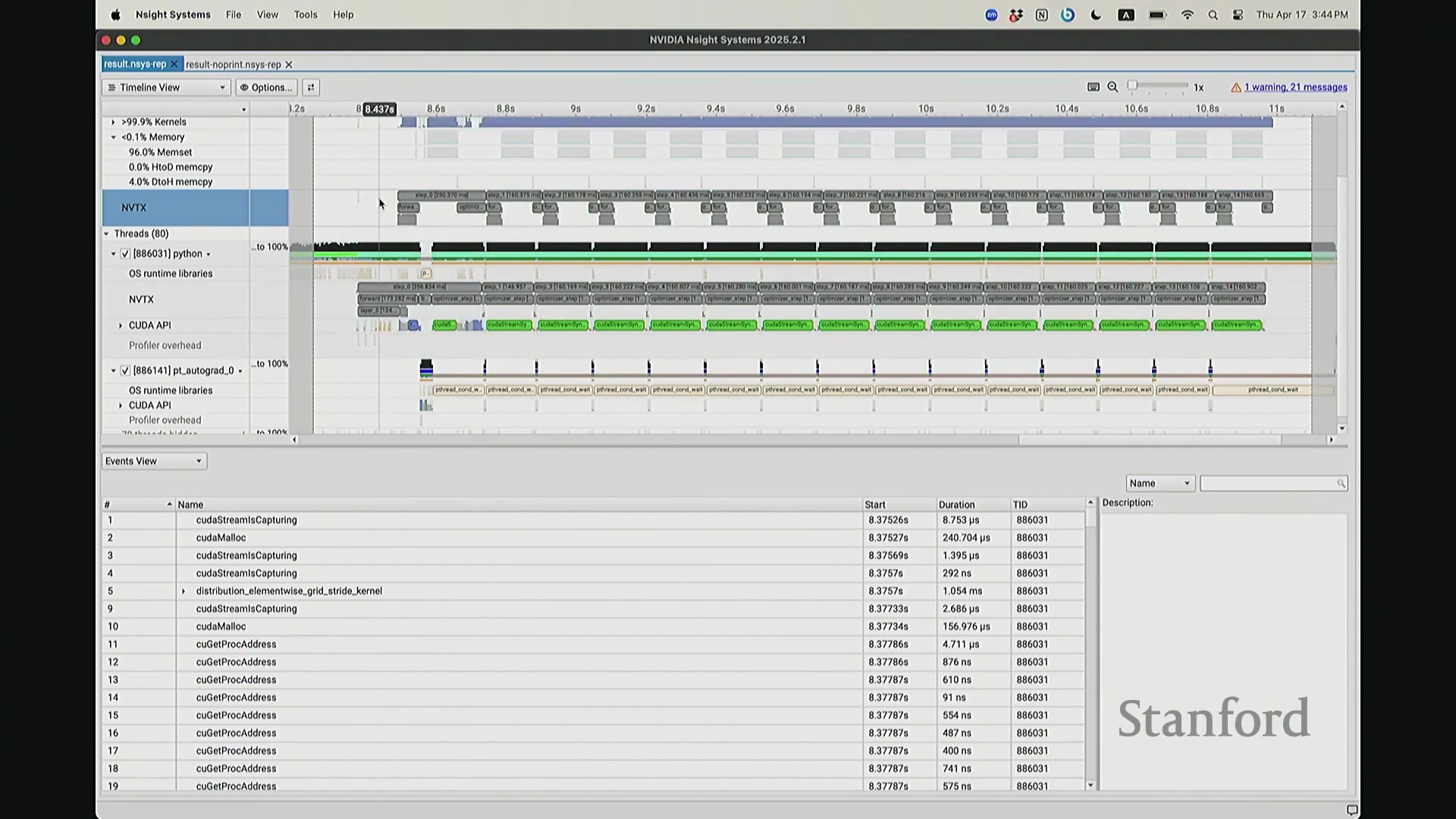Click the macOS Control Center icon
This screenshot has width=1456, height=819.
[1238, 15]
